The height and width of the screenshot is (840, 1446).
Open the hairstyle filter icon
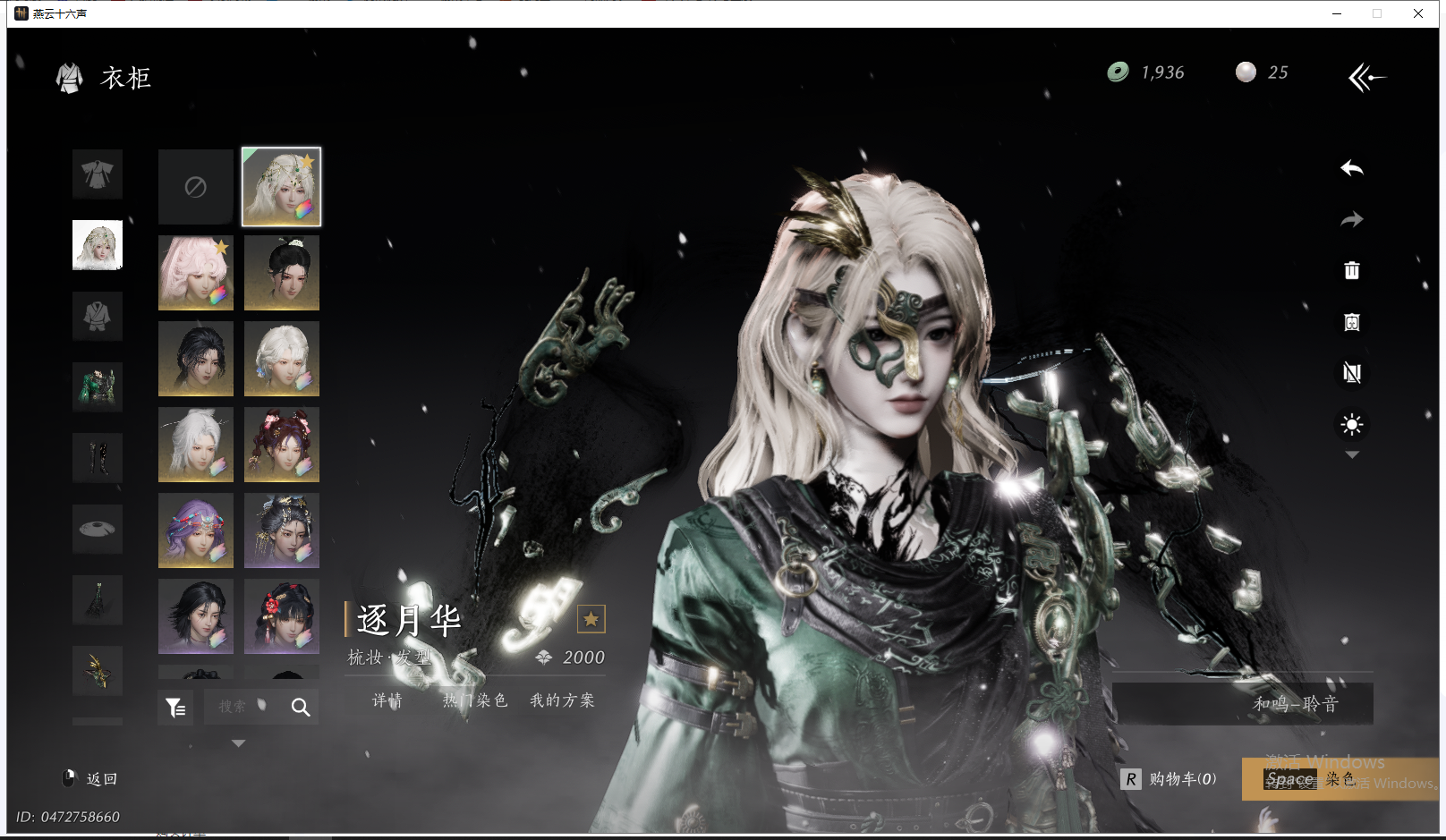(x=175, y=708)
